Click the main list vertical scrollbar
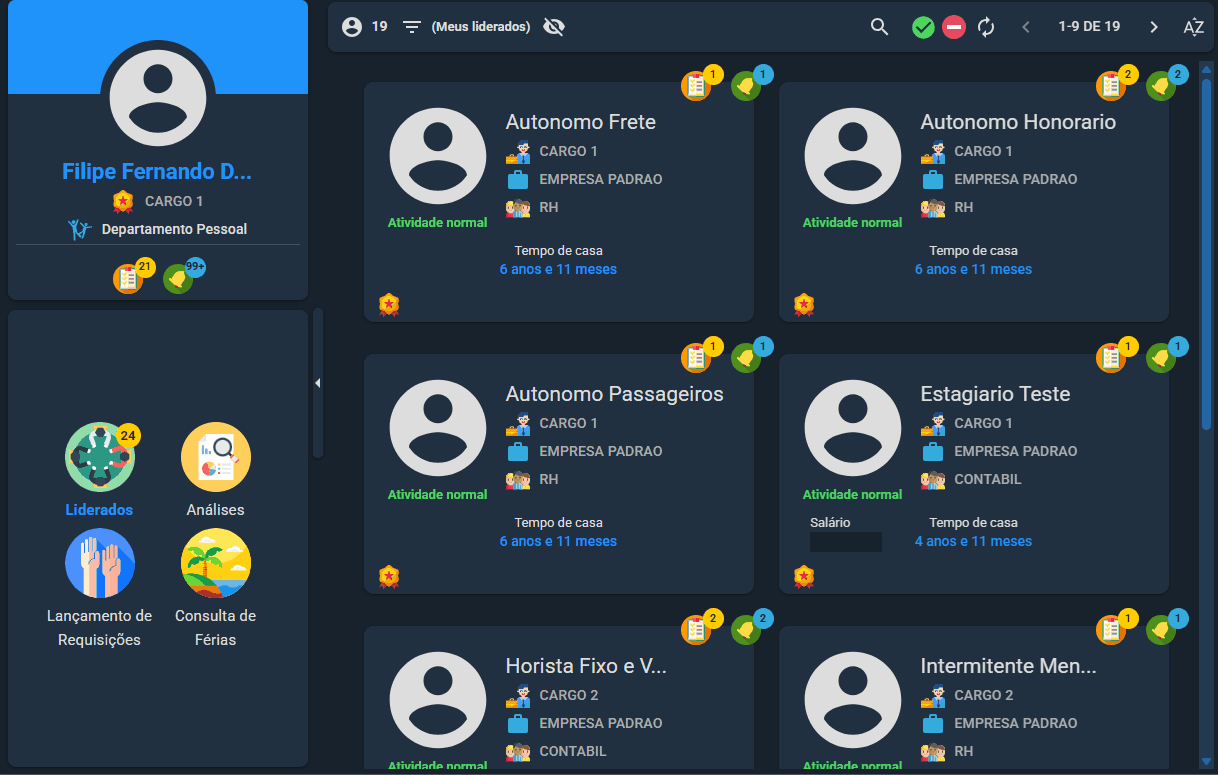The width and height of the screenshot is (1218, 775). (1206, 255)
